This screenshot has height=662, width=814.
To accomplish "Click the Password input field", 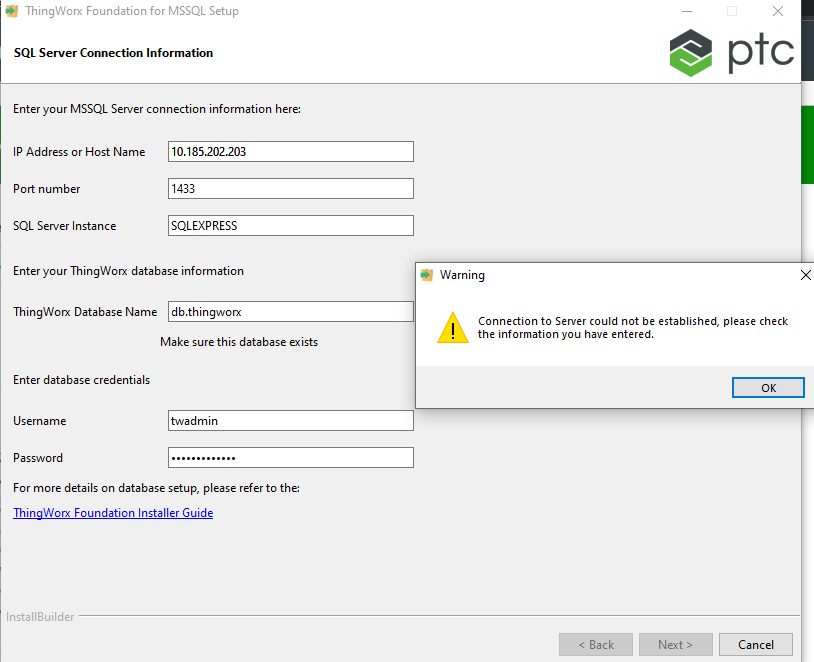I will (290, 457).
